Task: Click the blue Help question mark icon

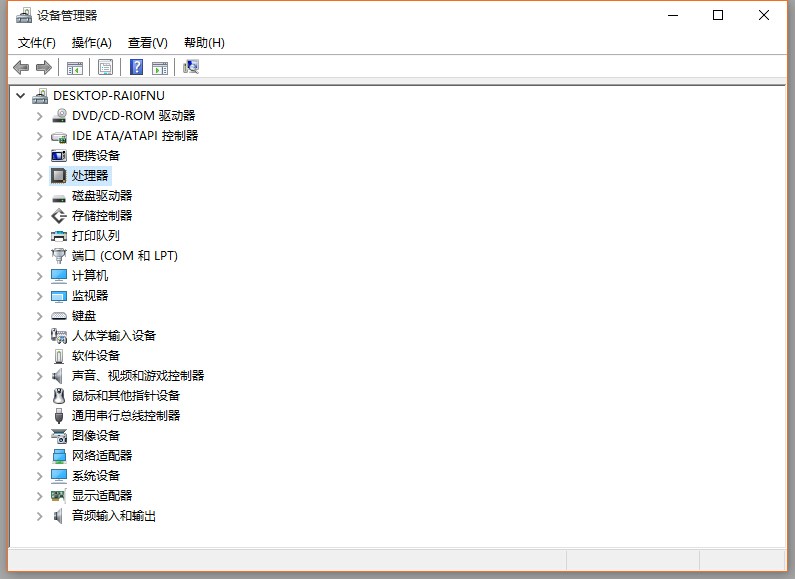Action: pyautogui.click(x=136, y=67)
